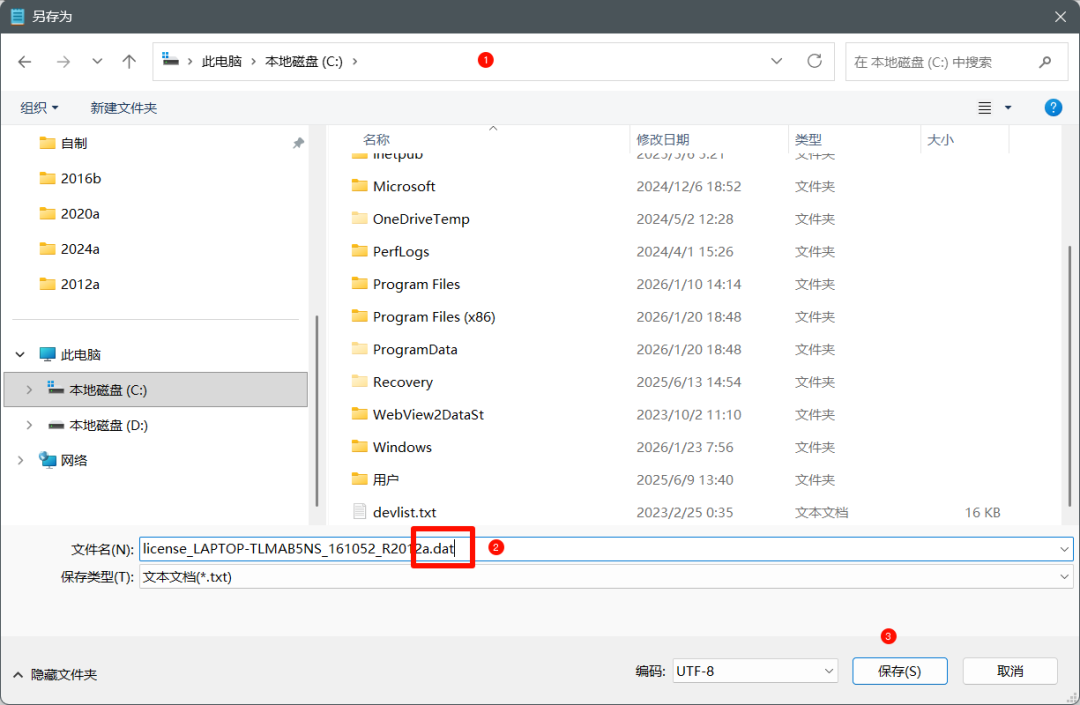This screenshot has height=705, width=1080.
Task: Go up one folder level
Action: [x=129, y=62]
